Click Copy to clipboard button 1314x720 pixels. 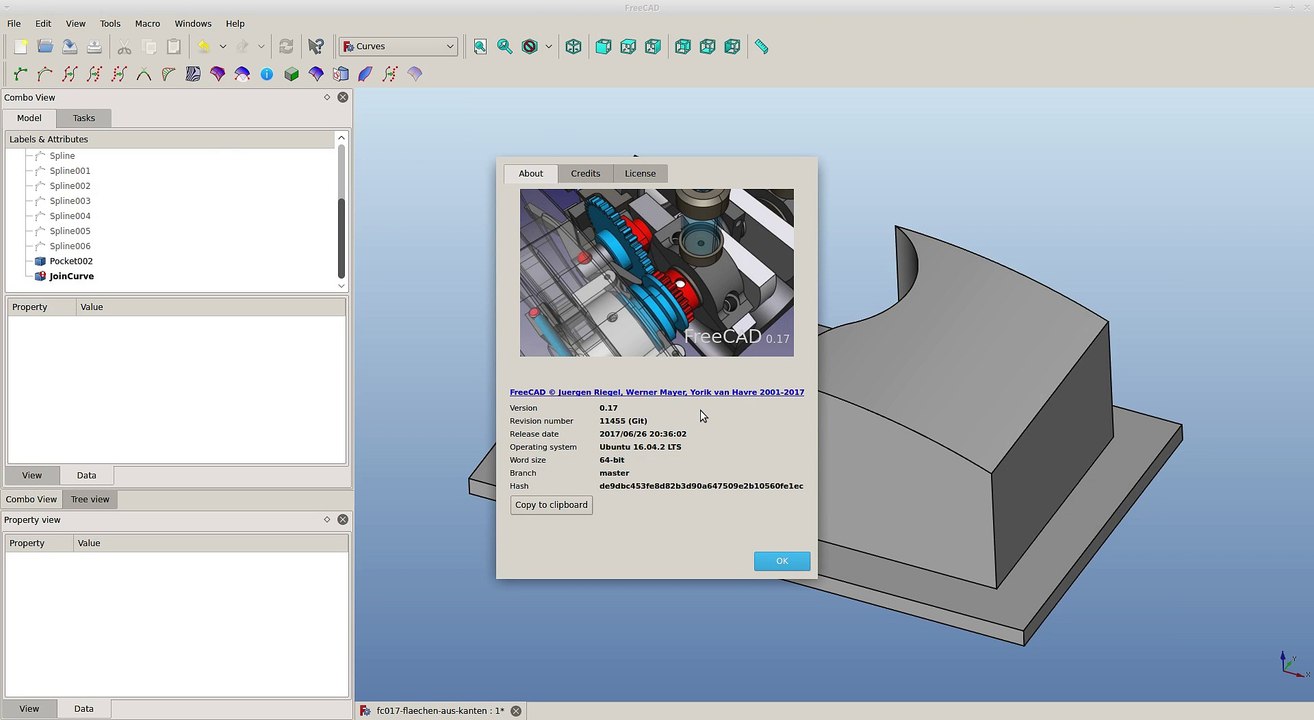(x=551, y=505)
